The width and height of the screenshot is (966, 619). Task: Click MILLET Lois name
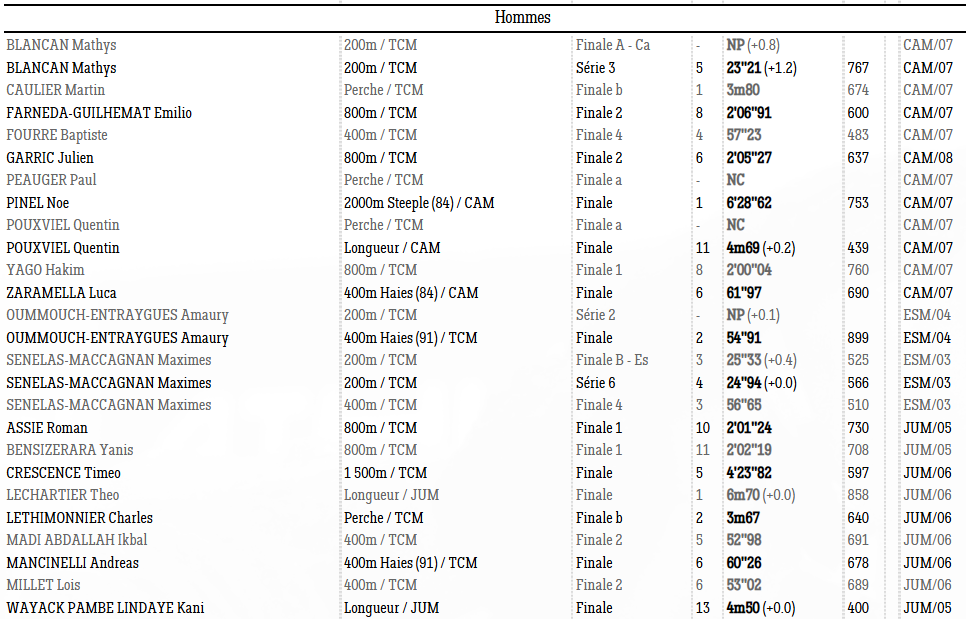click(43, 585)
